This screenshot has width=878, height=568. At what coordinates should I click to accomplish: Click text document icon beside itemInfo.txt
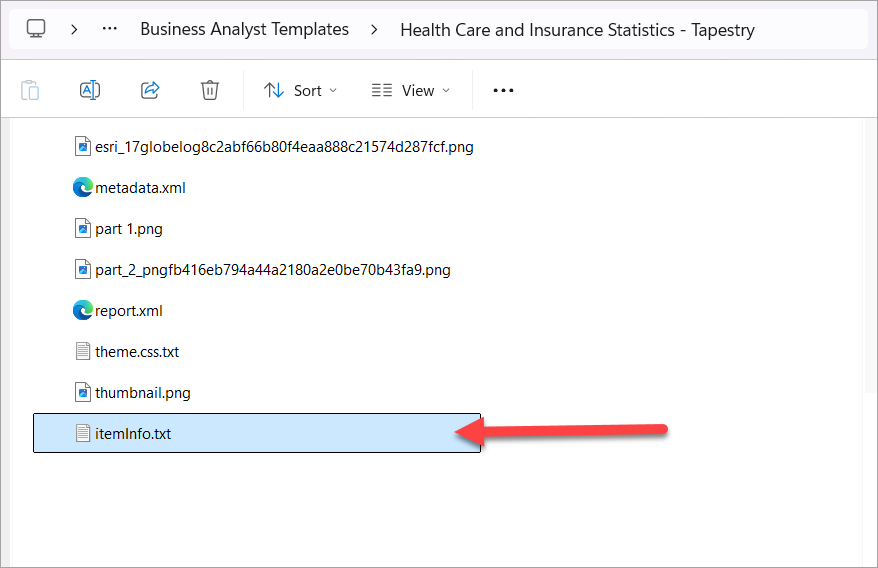(83, 433)
